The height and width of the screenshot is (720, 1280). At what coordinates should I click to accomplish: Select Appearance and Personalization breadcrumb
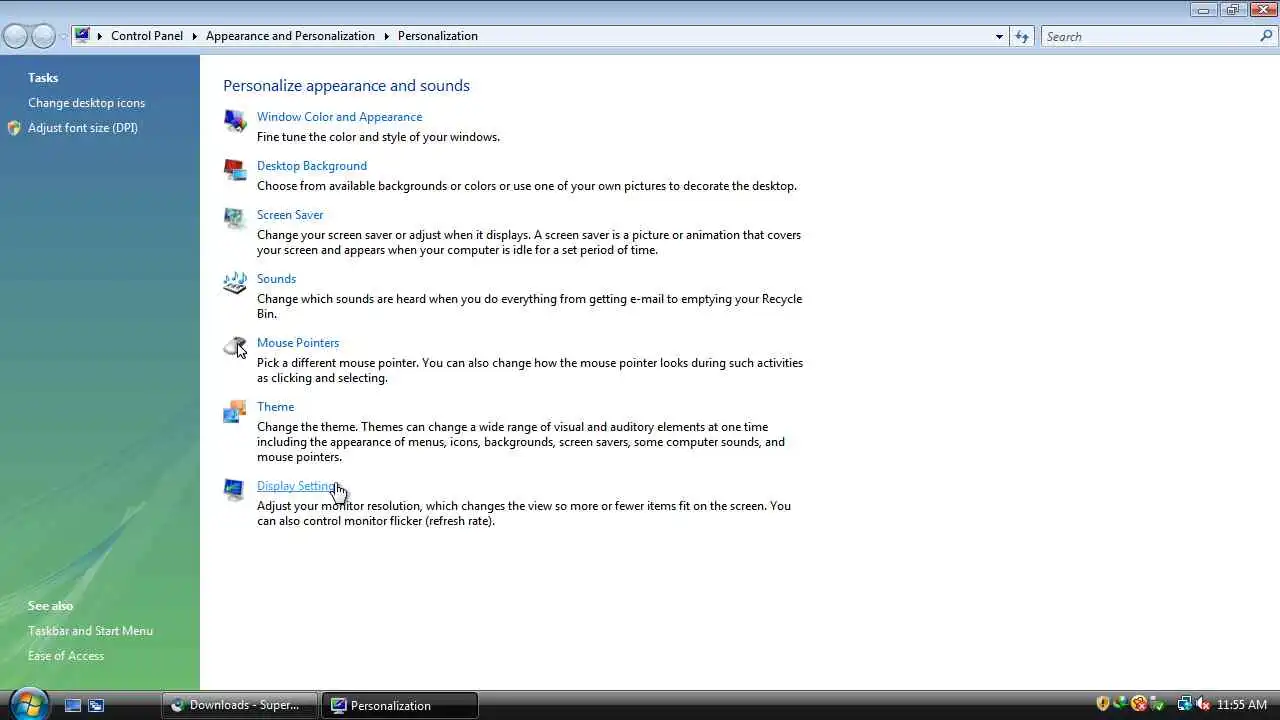click(x=290, y=36)
